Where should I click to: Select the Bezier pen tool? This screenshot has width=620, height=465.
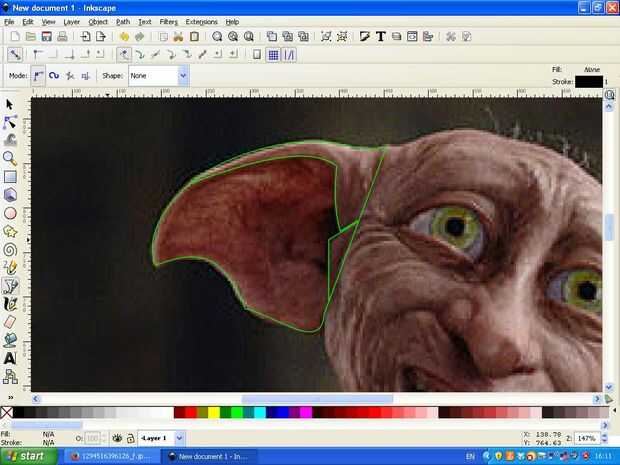click(x=10, y=285)
